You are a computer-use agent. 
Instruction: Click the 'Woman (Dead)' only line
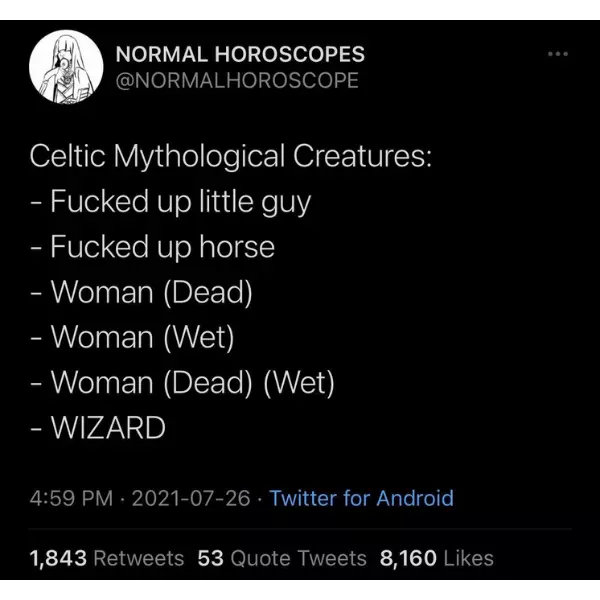141,292
